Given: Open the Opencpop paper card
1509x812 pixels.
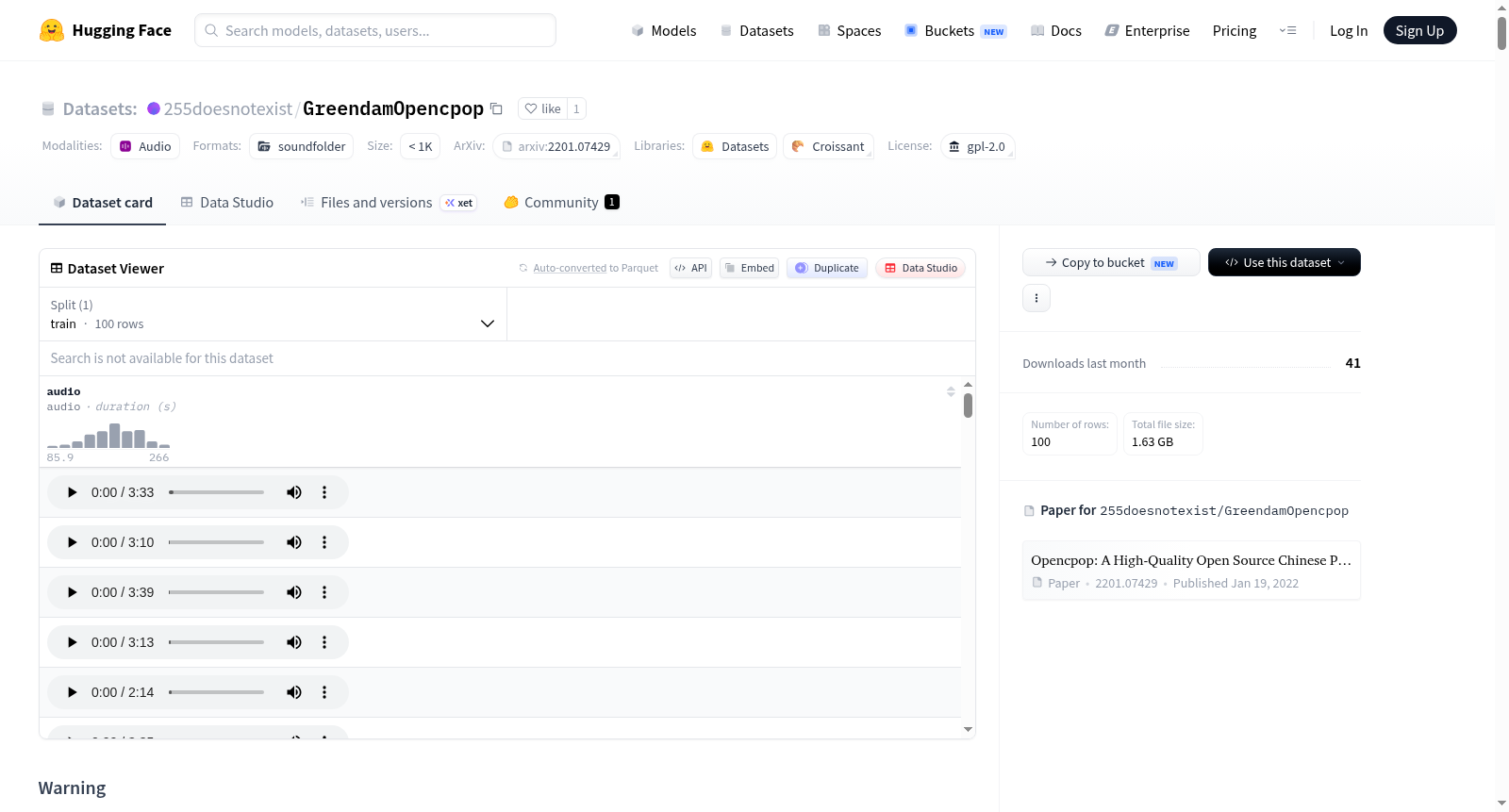Looking at the screenshot, I should (1191, 571).
